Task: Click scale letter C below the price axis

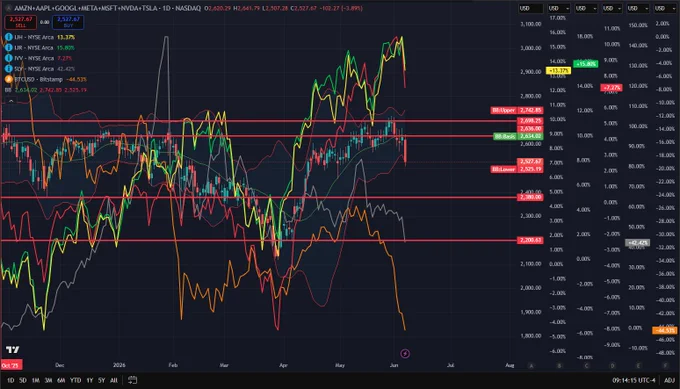Action: click(586, 366)
